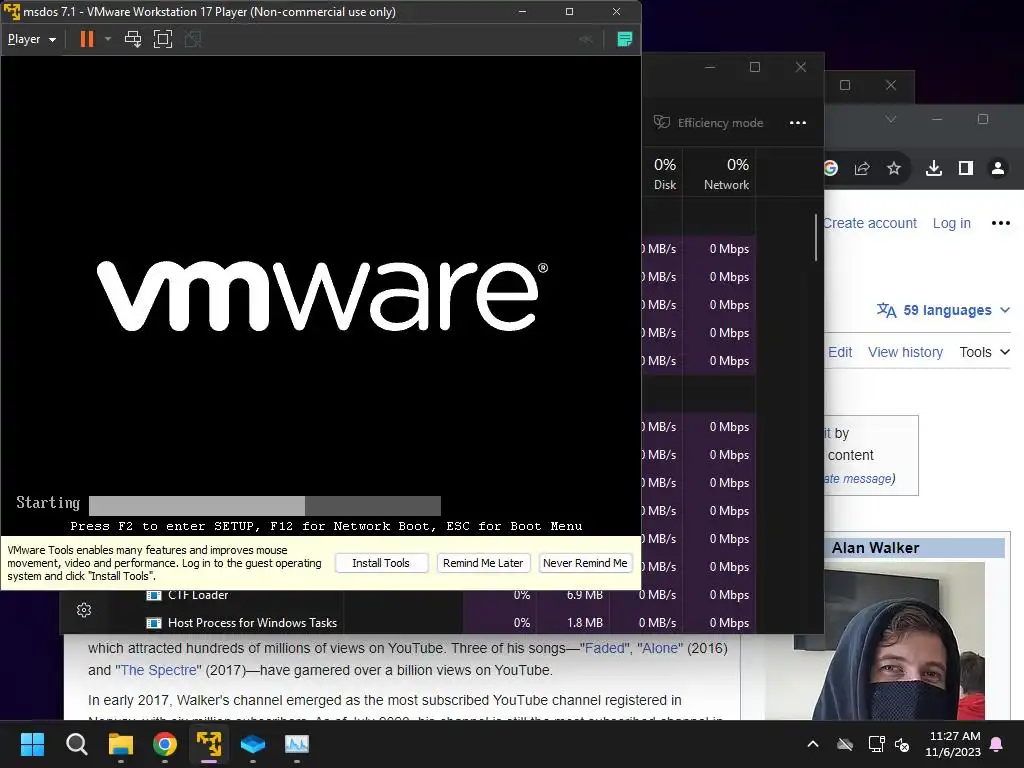Click Log in link on Wikipedia
Viewport: 1024px width, 768px height.
952,223
